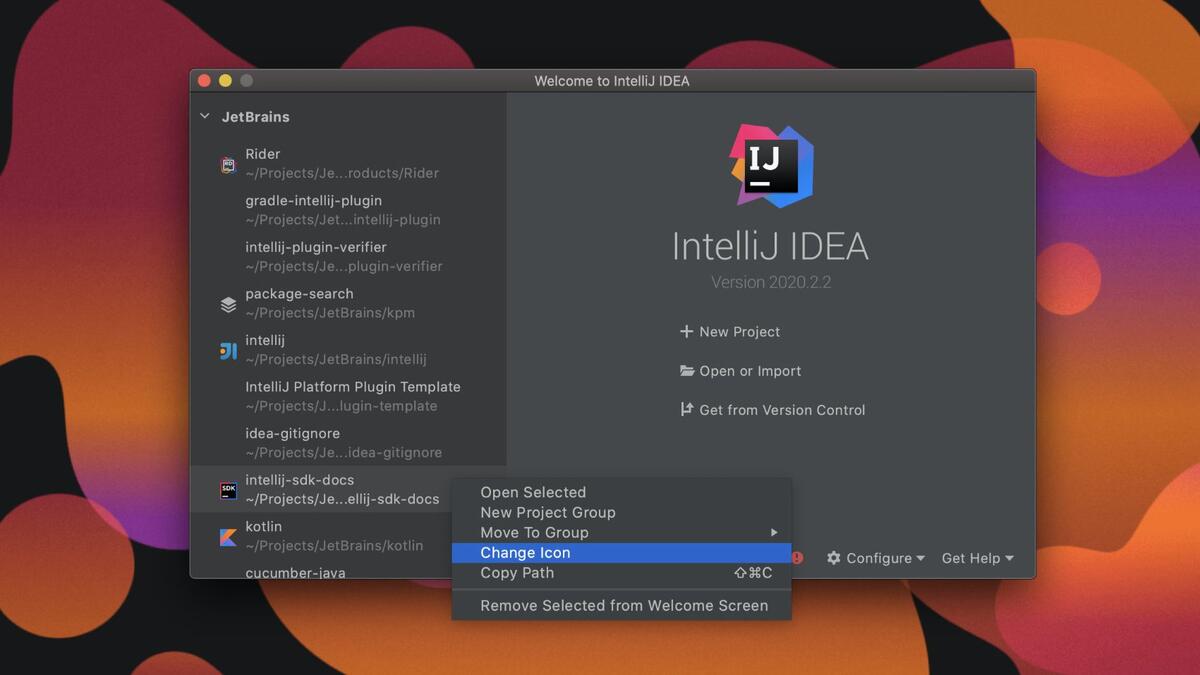Click Get from Version Control
1200x675 pixels.
pos(773,410)
